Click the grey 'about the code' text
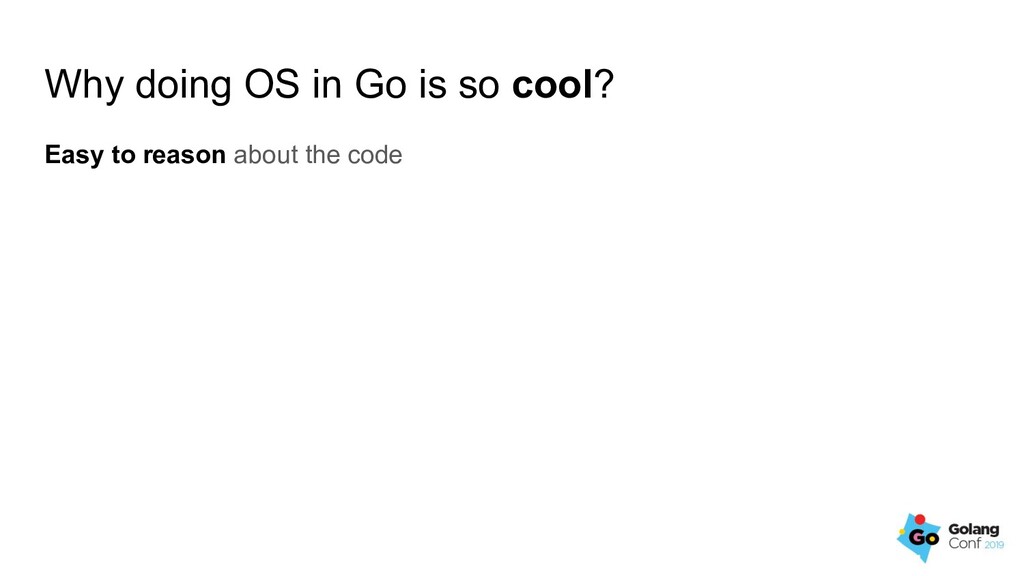This screenshot has height=576, width=1024. tap(318, 155)
